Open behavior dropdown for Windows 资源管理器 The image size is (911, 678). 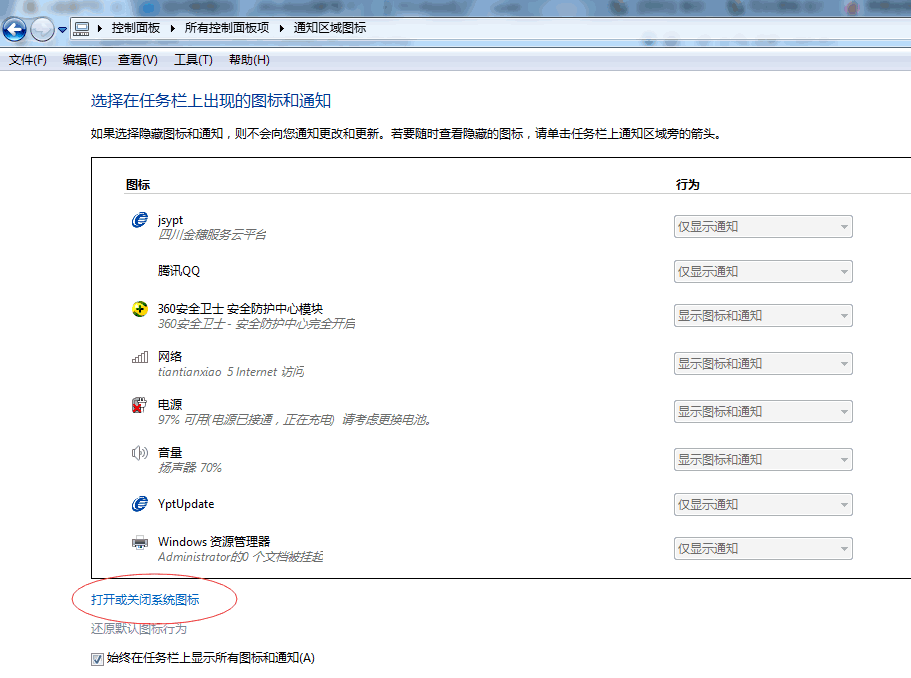(x=763, y=548)
